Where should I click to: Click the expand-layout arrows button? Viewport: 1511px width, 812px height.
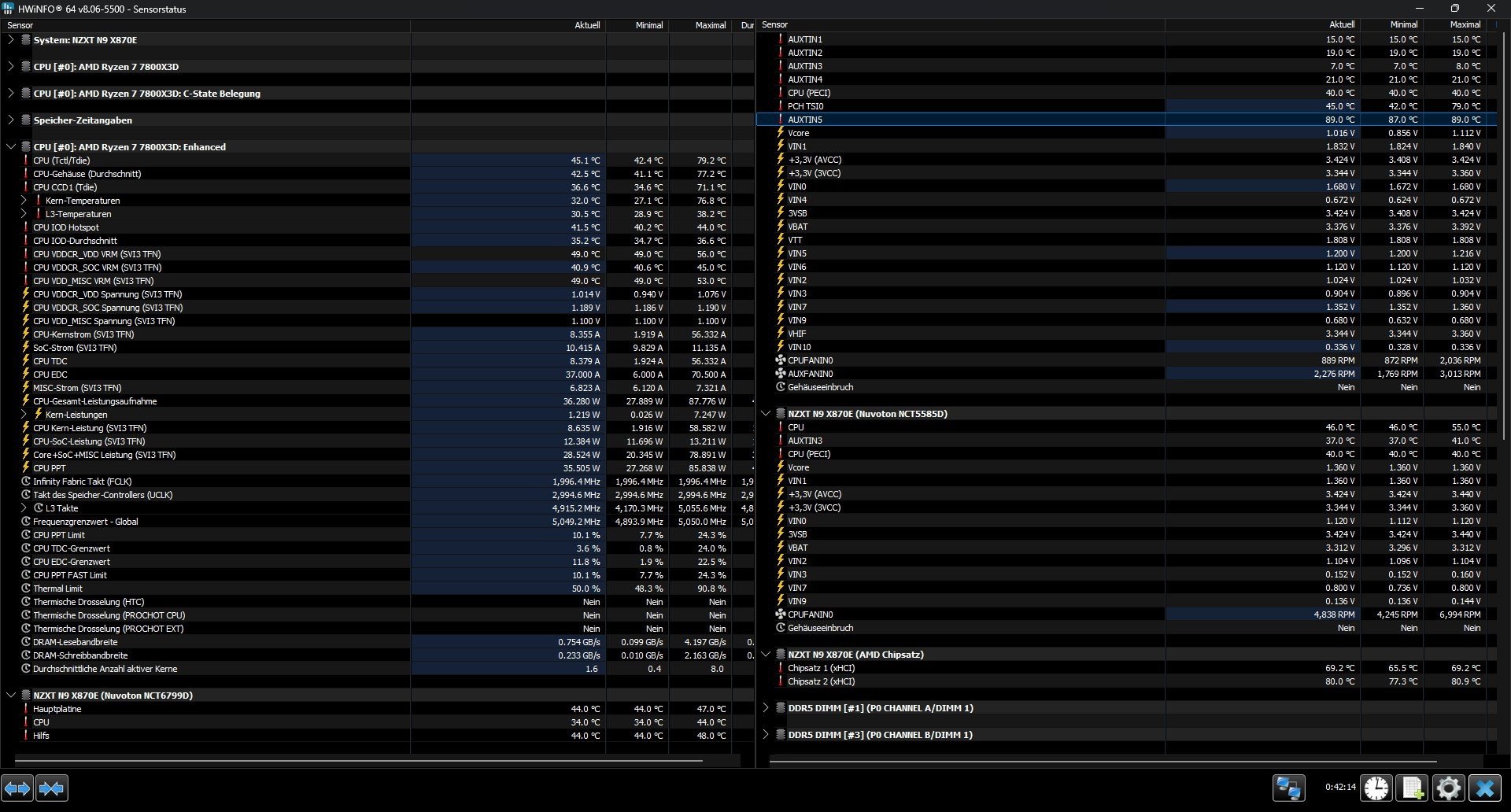coord(17,788)
